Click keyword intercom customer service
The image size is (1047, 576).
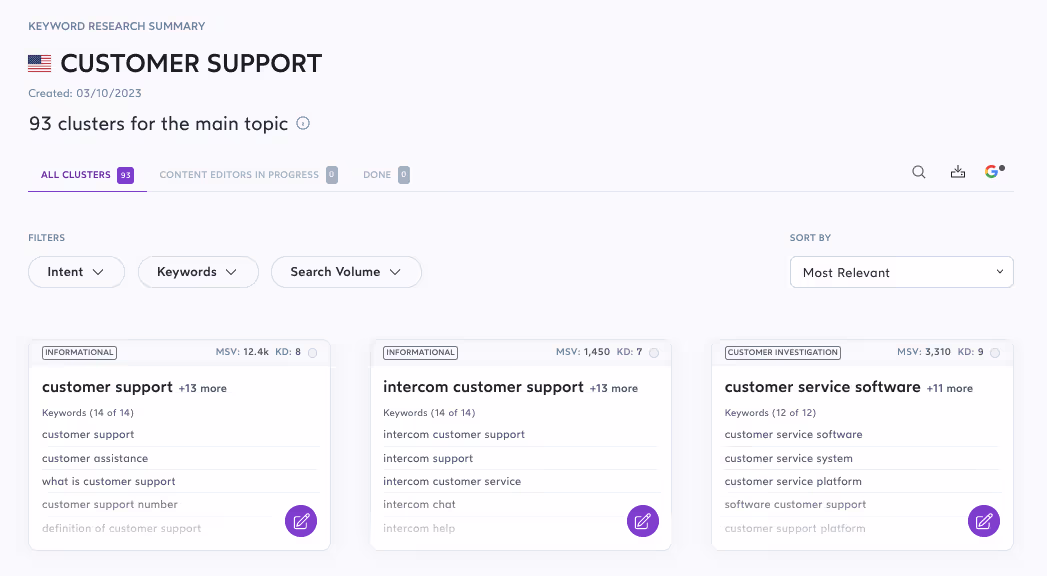pyautogui.click(x=452, y=481)
